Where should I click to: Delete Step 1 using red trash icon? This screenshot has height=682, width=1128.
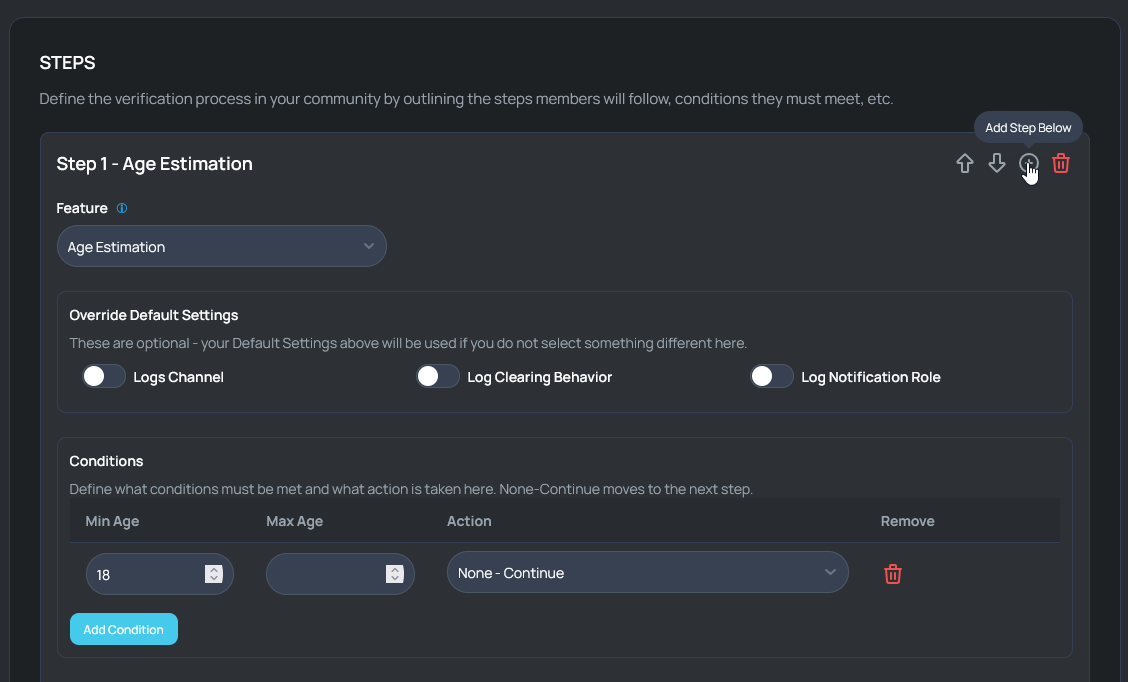click(x=1061, y=164)
